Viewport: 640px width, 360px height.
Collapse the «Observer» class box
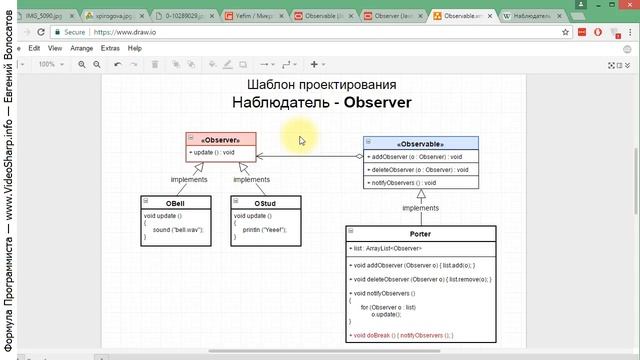(x=191, y=138)
